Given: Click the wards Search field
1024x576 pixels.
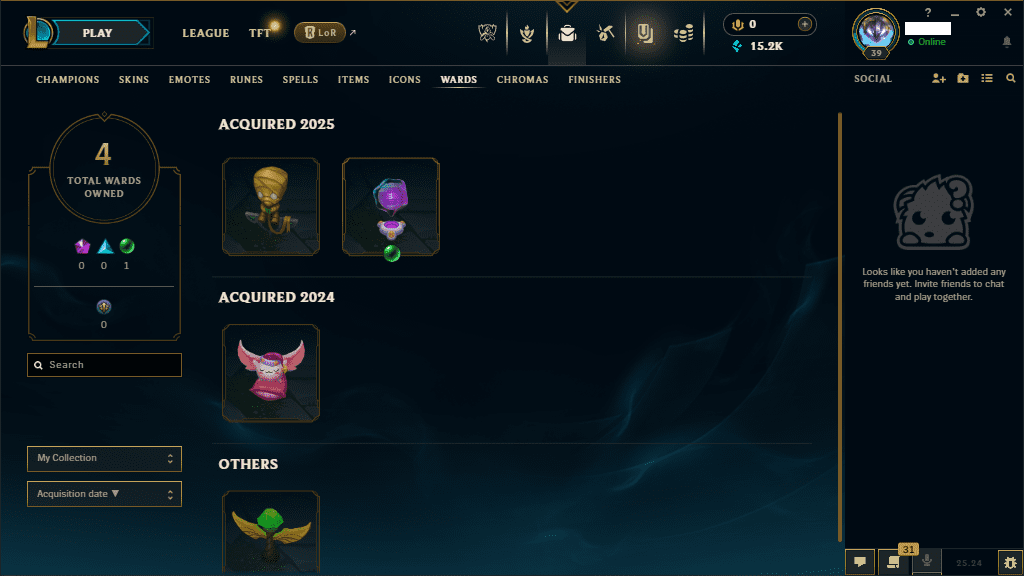Looking at the screenshot, I should click(104, 365).
